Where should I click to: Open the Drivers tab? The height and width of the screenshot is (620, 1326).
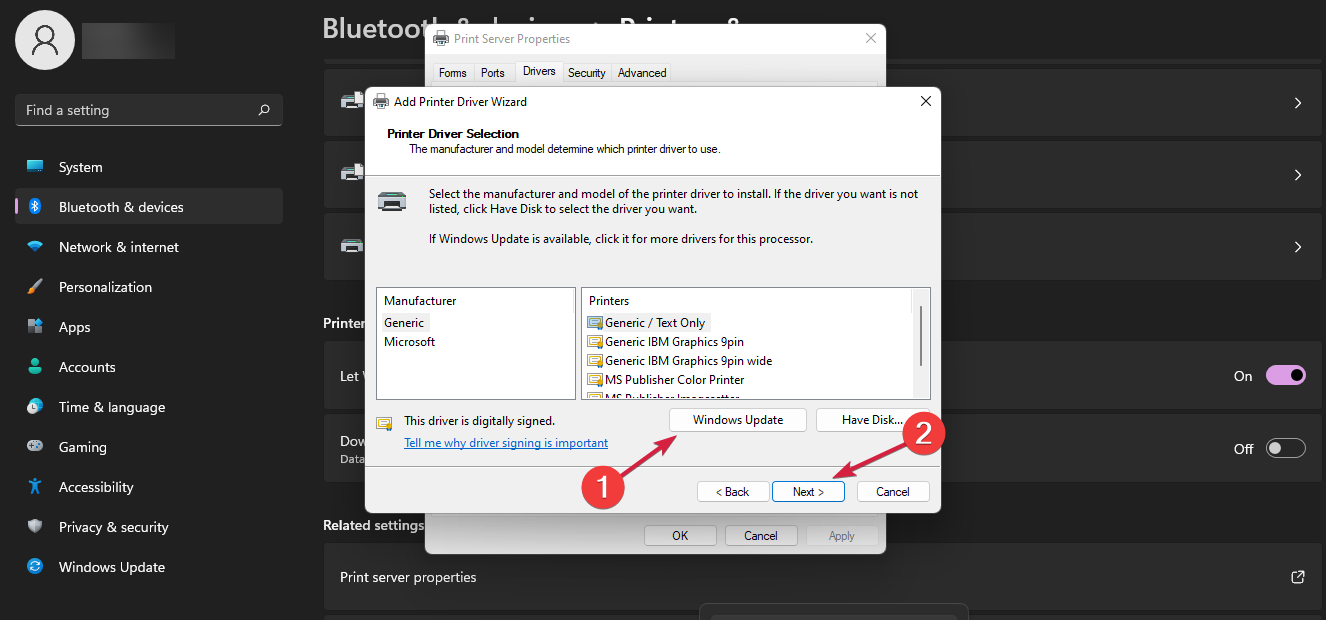pyautogui.click(x=539, y=71)
